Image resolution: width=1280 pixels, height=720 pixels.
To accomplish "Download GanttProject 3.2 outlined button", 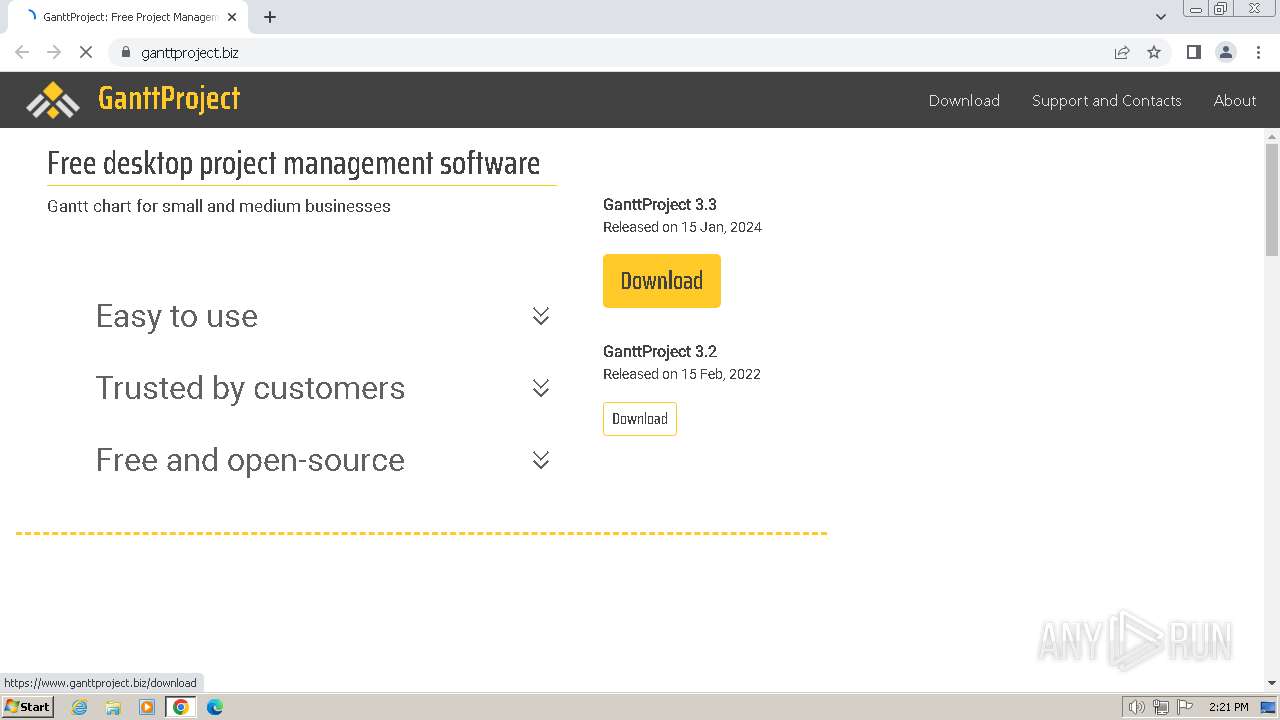I will coord(639,419).
